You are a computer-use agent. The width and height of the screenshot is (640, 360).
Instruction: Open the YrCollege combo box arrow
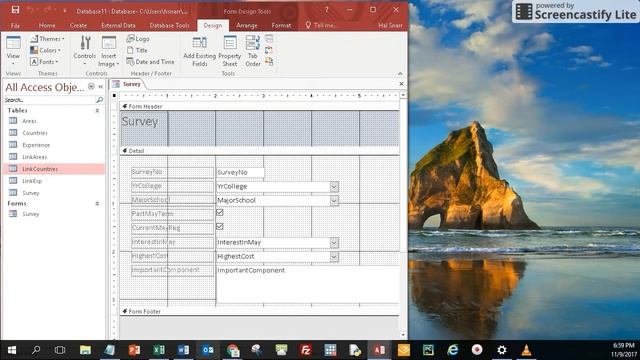pyautogui.click(x=334, y=187)
